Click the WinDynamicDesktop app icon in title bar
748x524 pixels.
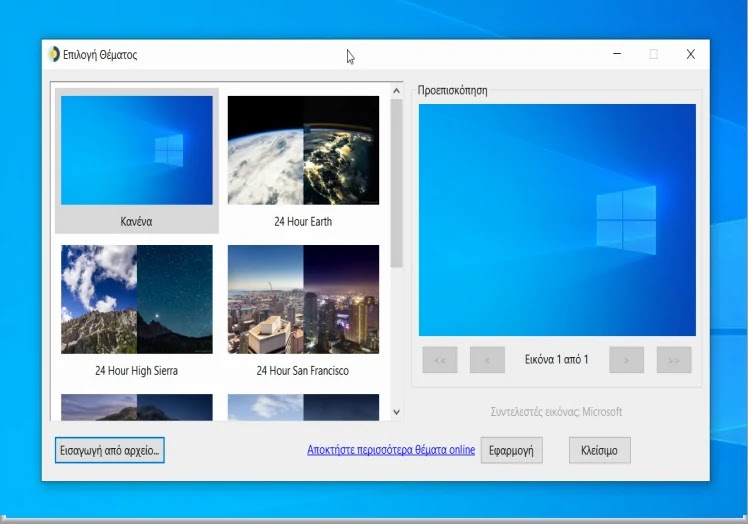click(x=54, y=54)
